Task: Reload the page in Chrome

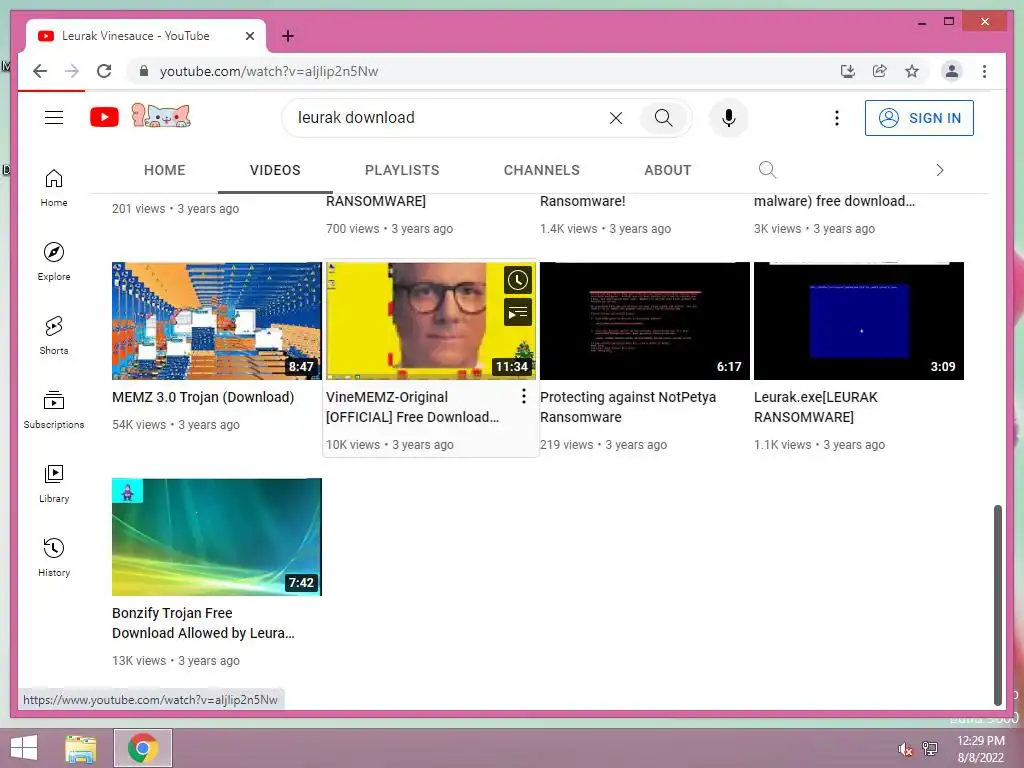Action: click(x=104, y=71)
